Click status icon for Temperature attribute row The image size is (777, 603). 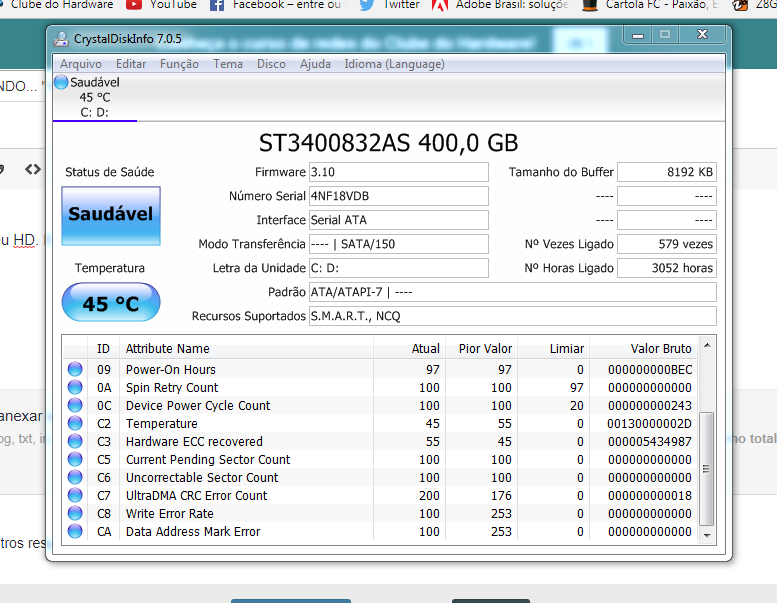(75, 423)
